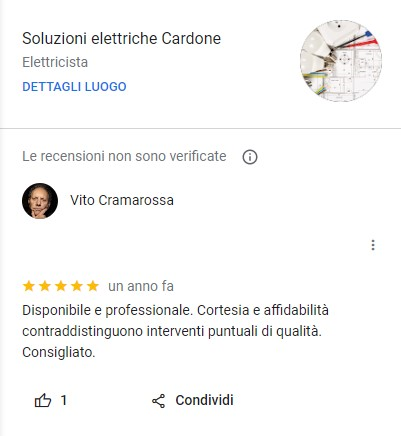This screenshot has height=436, width=401.
Task: Open the Soluzioni elettriche Cardone round photo
Action: [341, 61]
